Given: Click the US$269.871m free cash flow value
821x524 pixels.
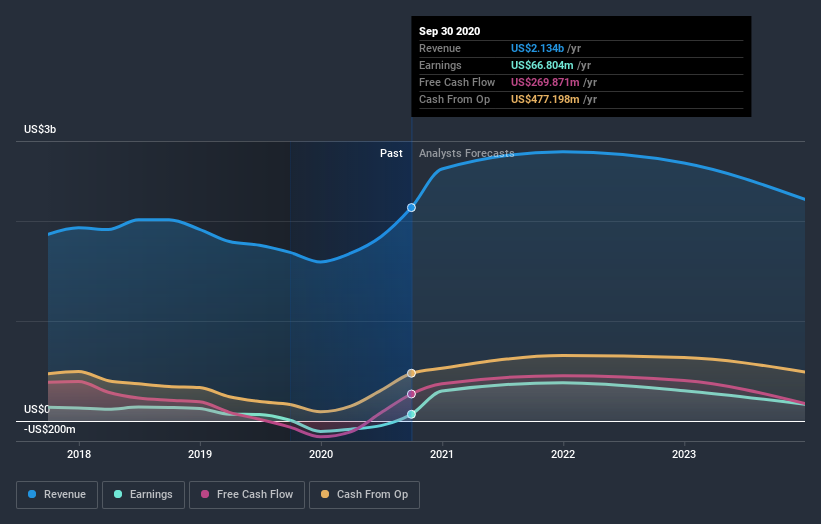Looking at the screenshot, I should tap(545, 82).
